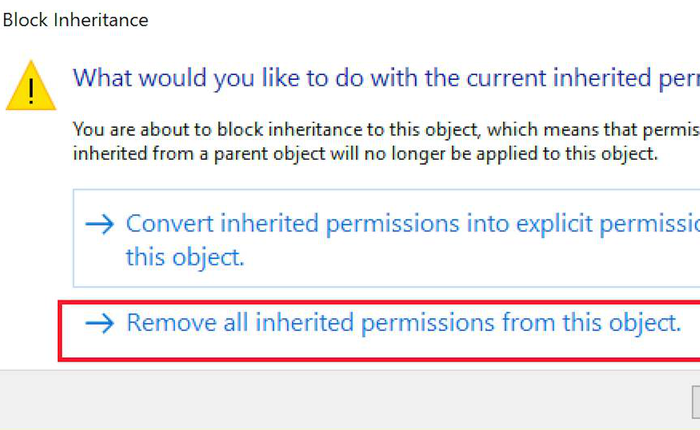The width and height of the screenshot is (700, 430).
Task: Click the Block Inheritance dialog title
Action: [76, 18]
